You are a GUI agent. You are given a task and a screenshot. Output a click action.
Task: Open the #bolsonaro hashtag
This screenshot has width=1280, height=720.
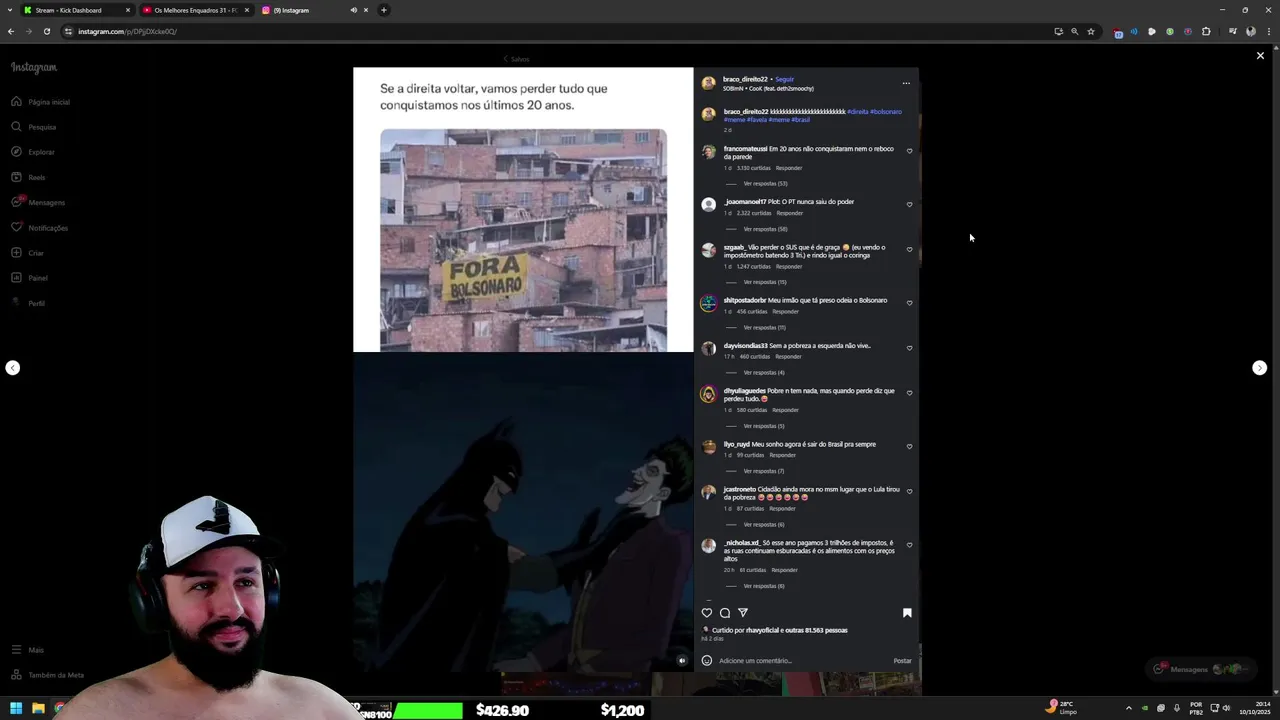(886, 112)
